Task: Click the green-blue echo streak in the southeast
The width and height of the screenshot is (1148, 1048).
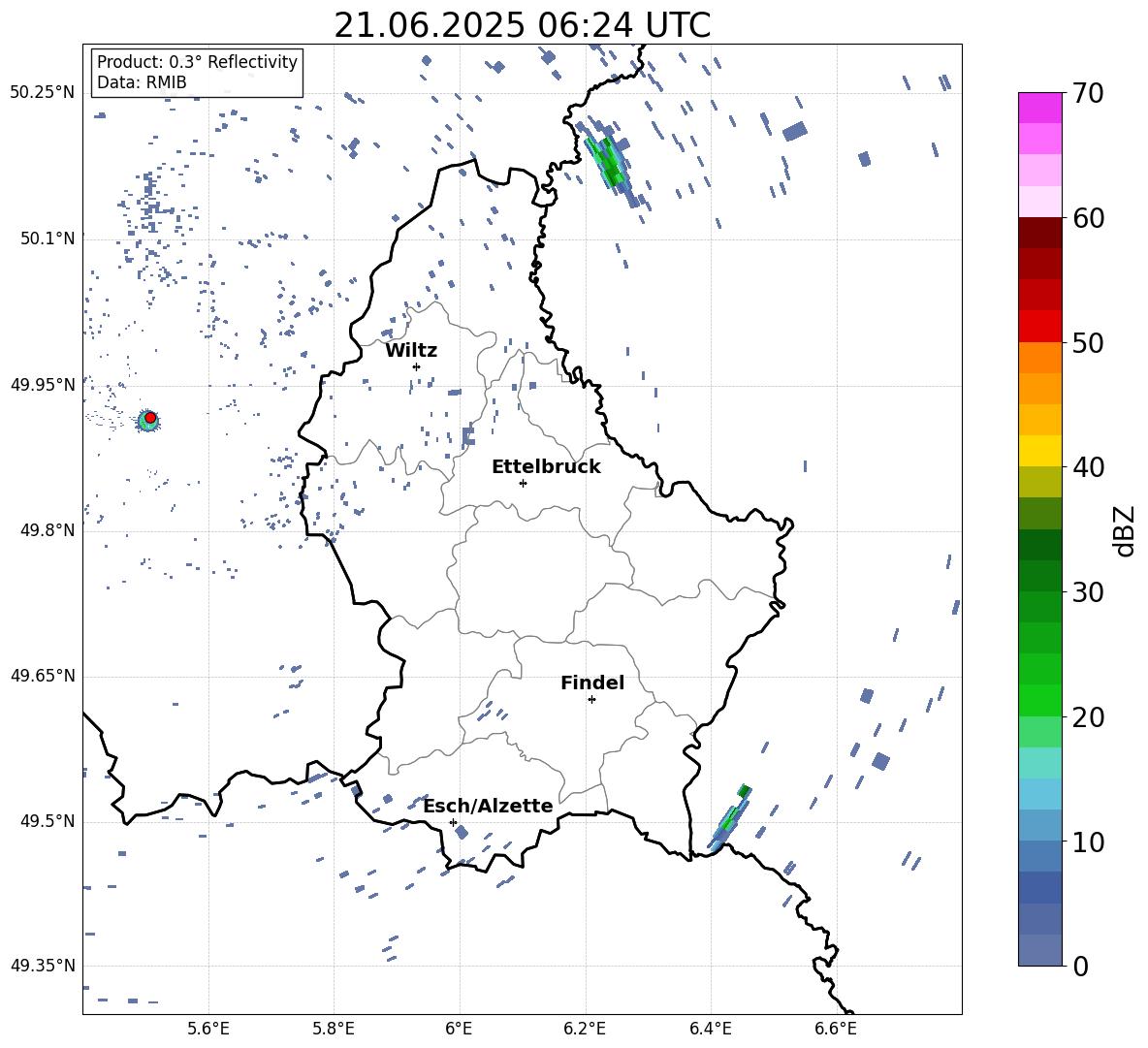Action: click(x=730, y=817)
